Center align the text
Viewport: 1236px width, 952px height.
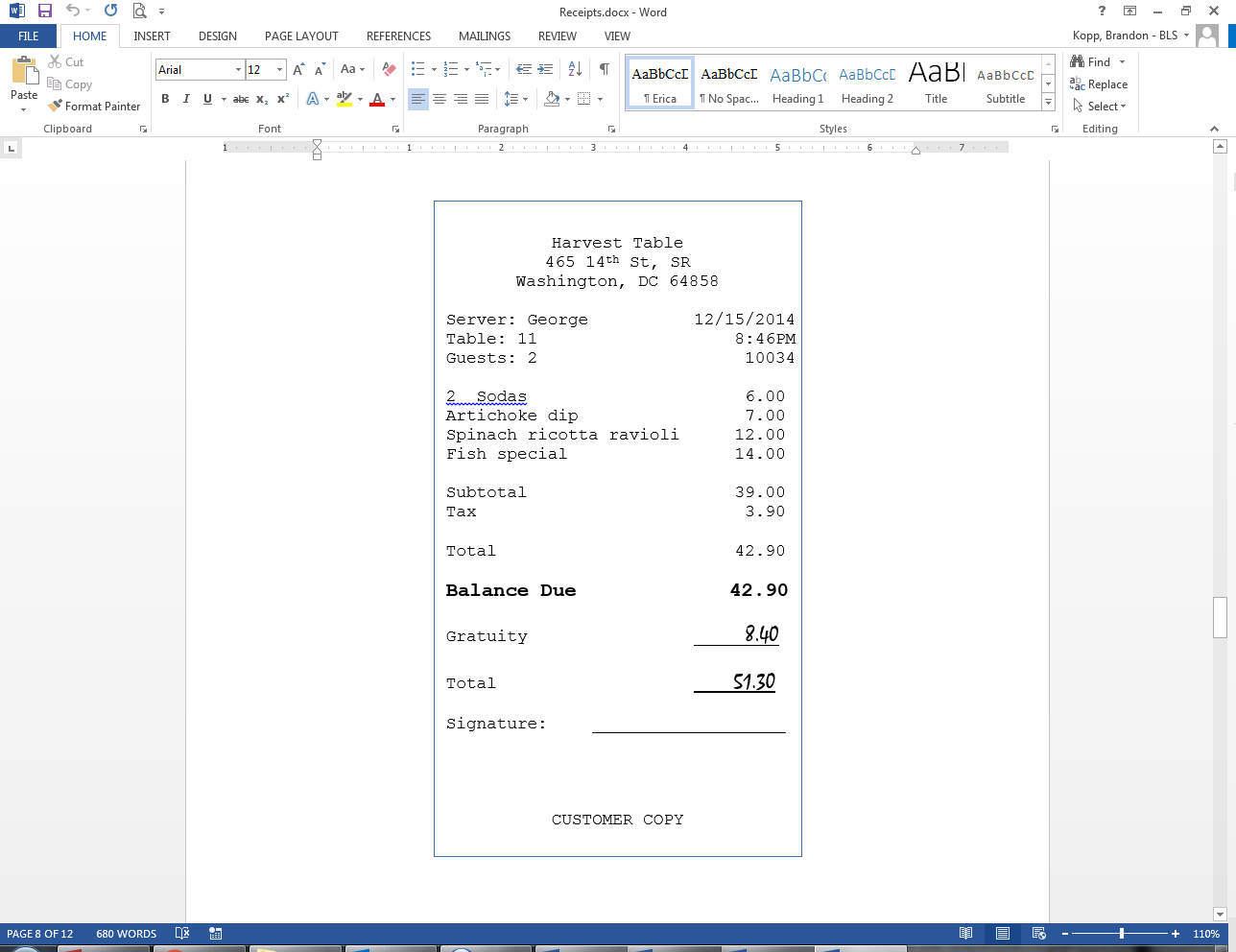(x=440, y=99)
